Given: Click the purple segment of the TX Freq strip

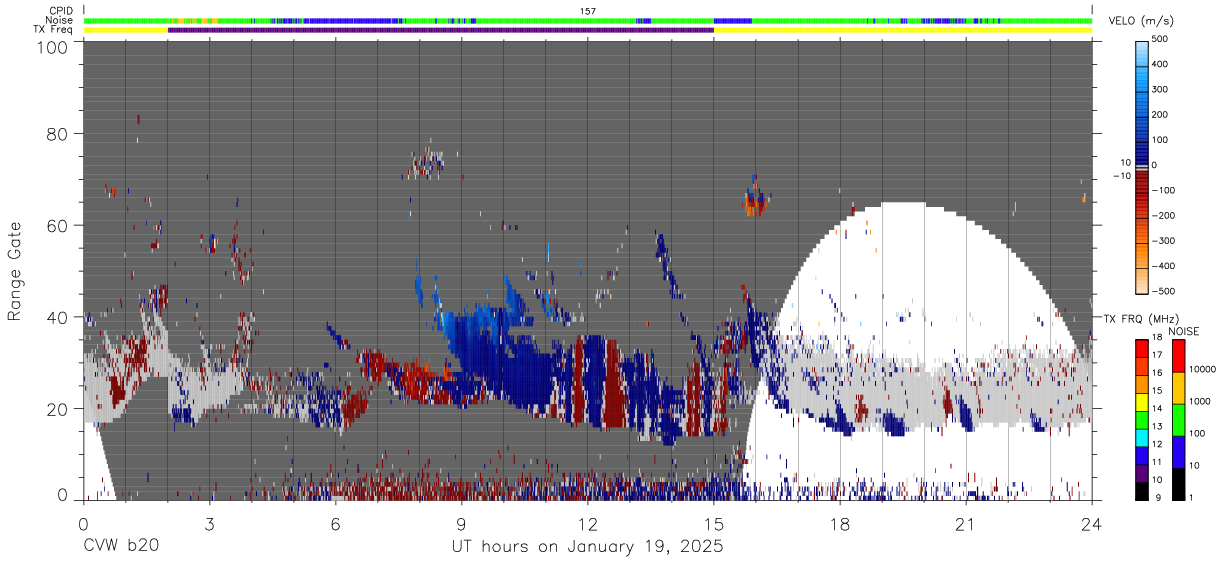Looking at the screenshot, I should pyautogui.click(x=440, y=30).
